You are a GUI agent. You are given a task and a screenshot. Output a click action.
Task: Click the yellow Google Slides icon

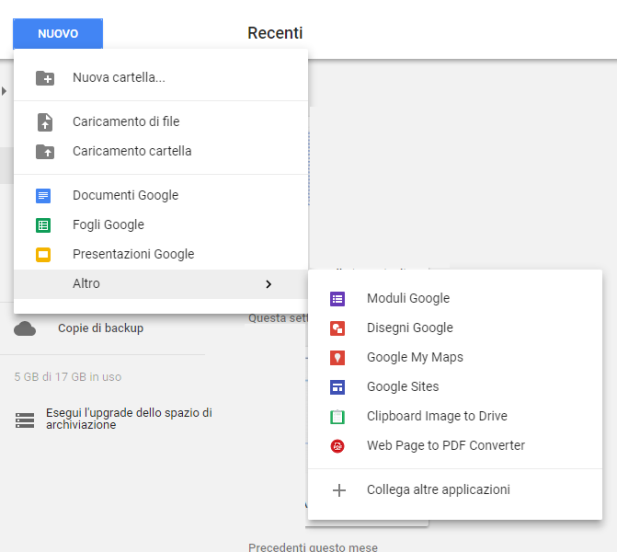[x=43, y=255]
